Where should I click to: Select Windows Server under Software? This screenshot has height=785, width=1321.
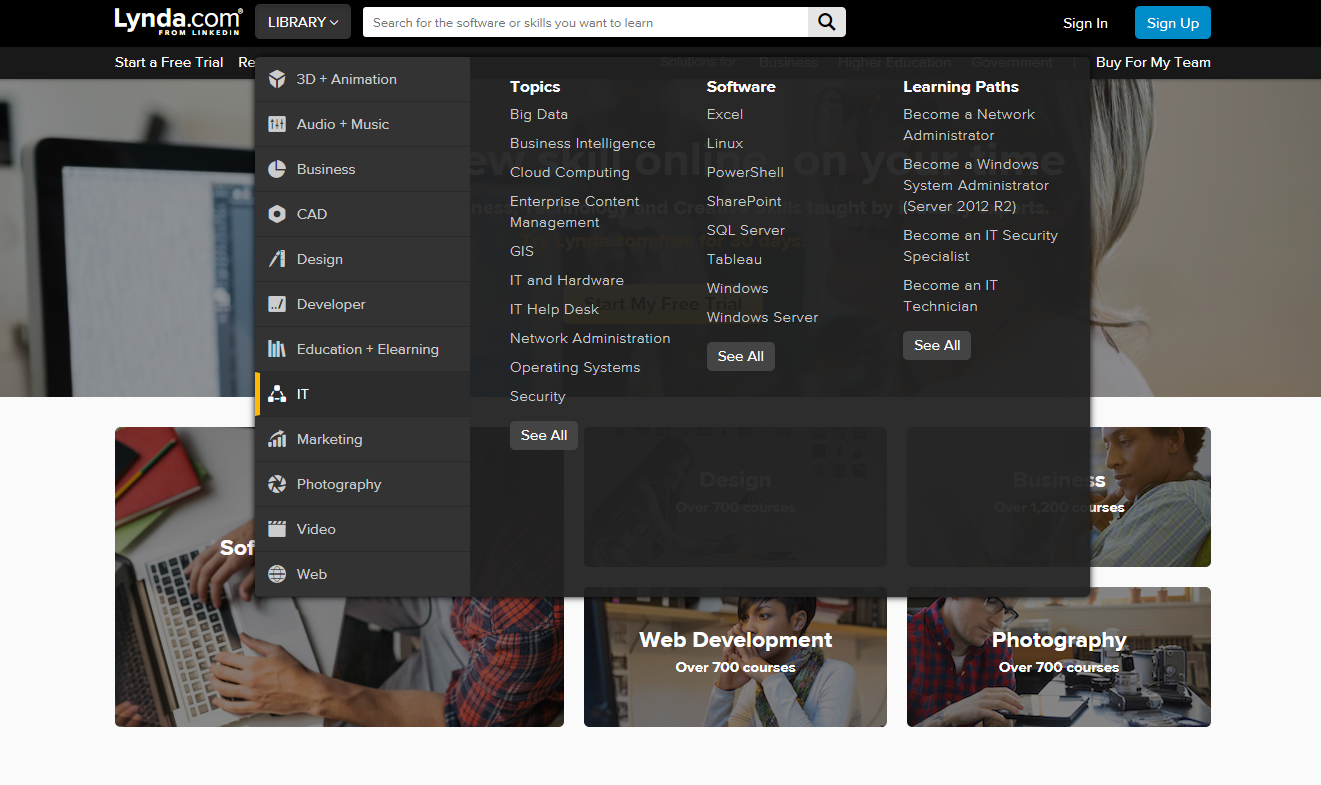coord(763,317)
